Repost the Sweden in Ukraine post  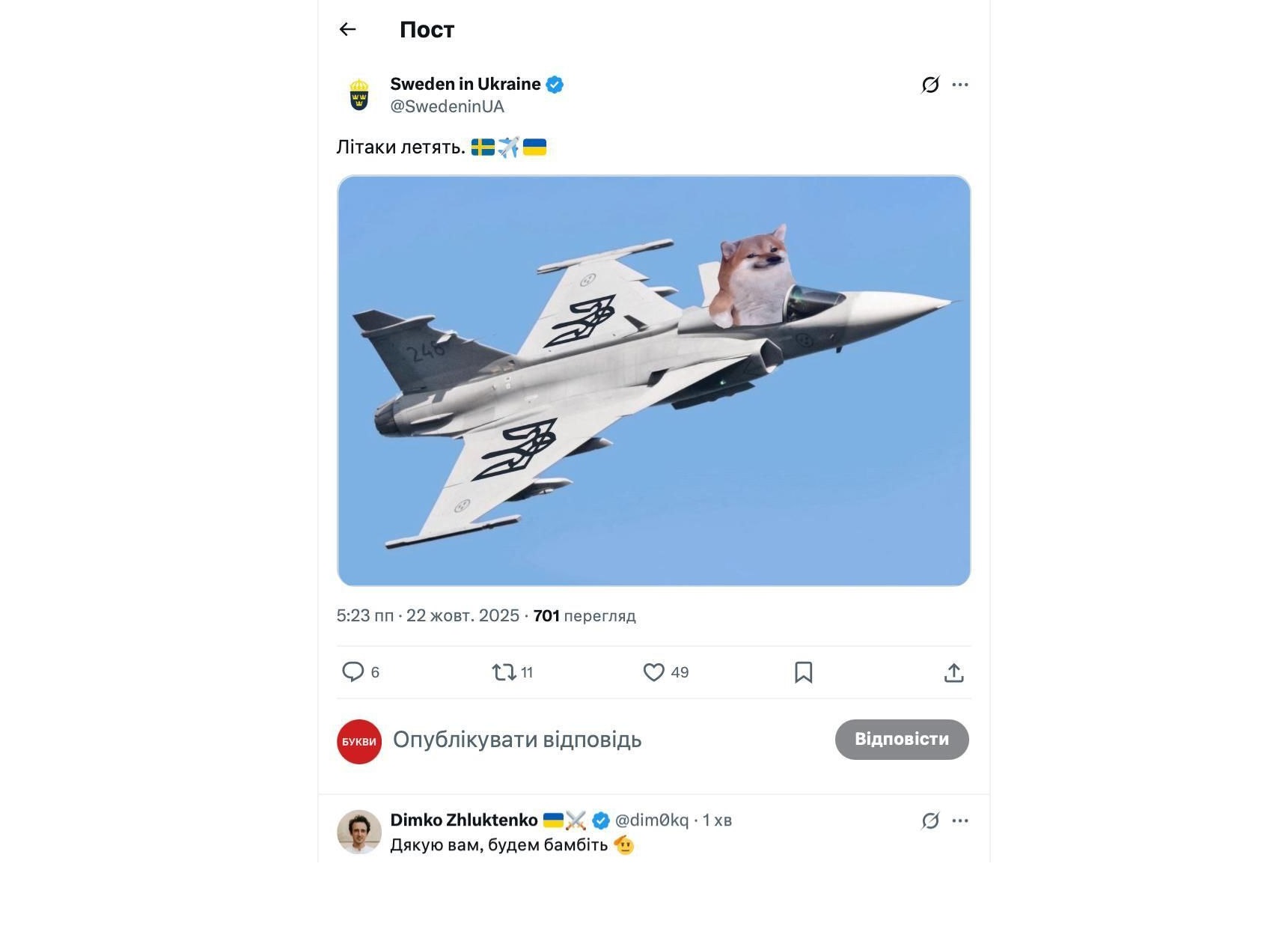tap(504, 672)
